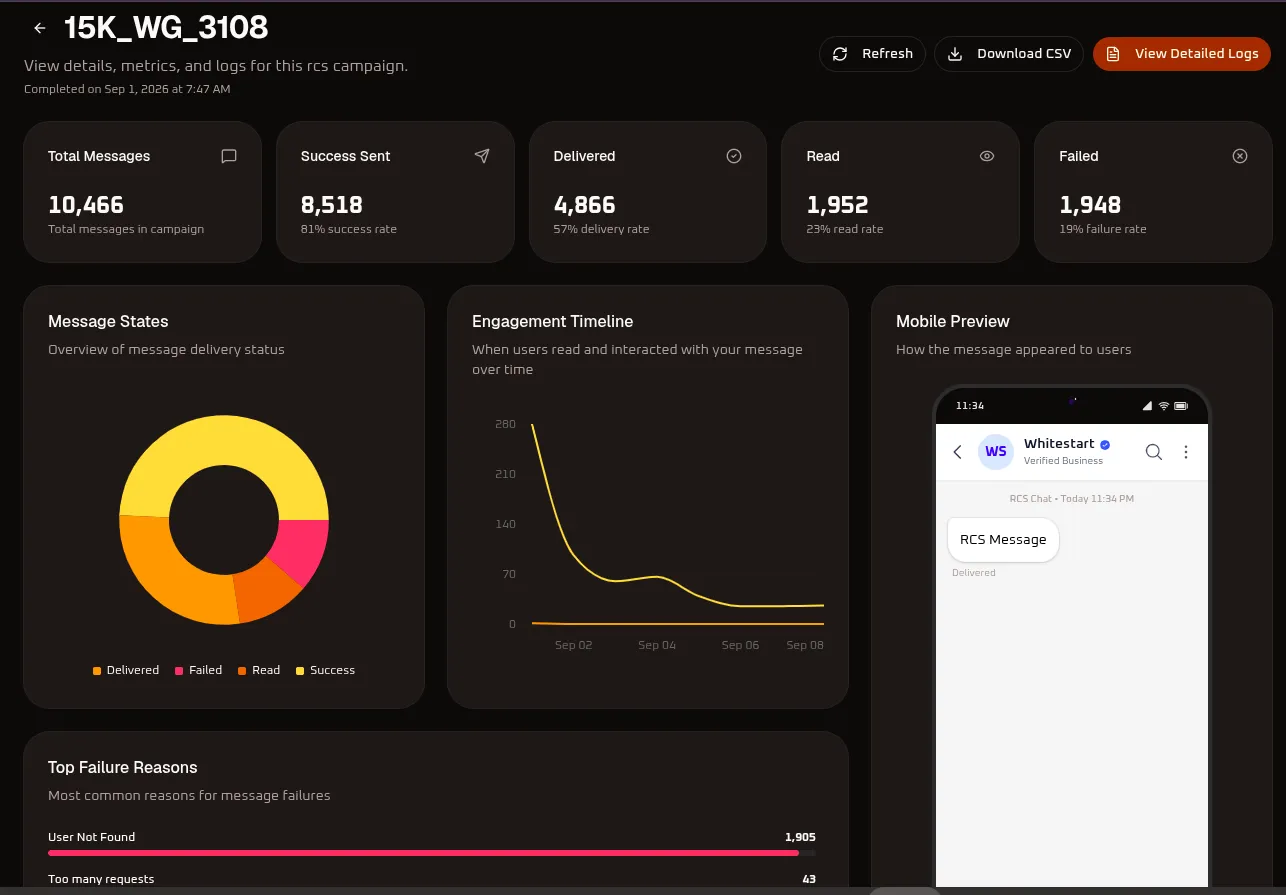Open View Detailed Logs
This screenshot has height=895, width=1286.
[1181, 54]
